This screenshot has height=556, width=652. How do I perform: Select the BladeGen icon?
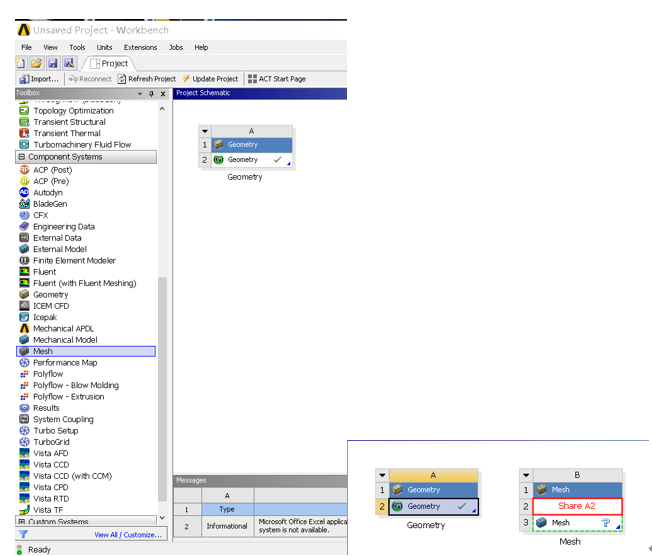pyautogui.click(x=24, y=204)
